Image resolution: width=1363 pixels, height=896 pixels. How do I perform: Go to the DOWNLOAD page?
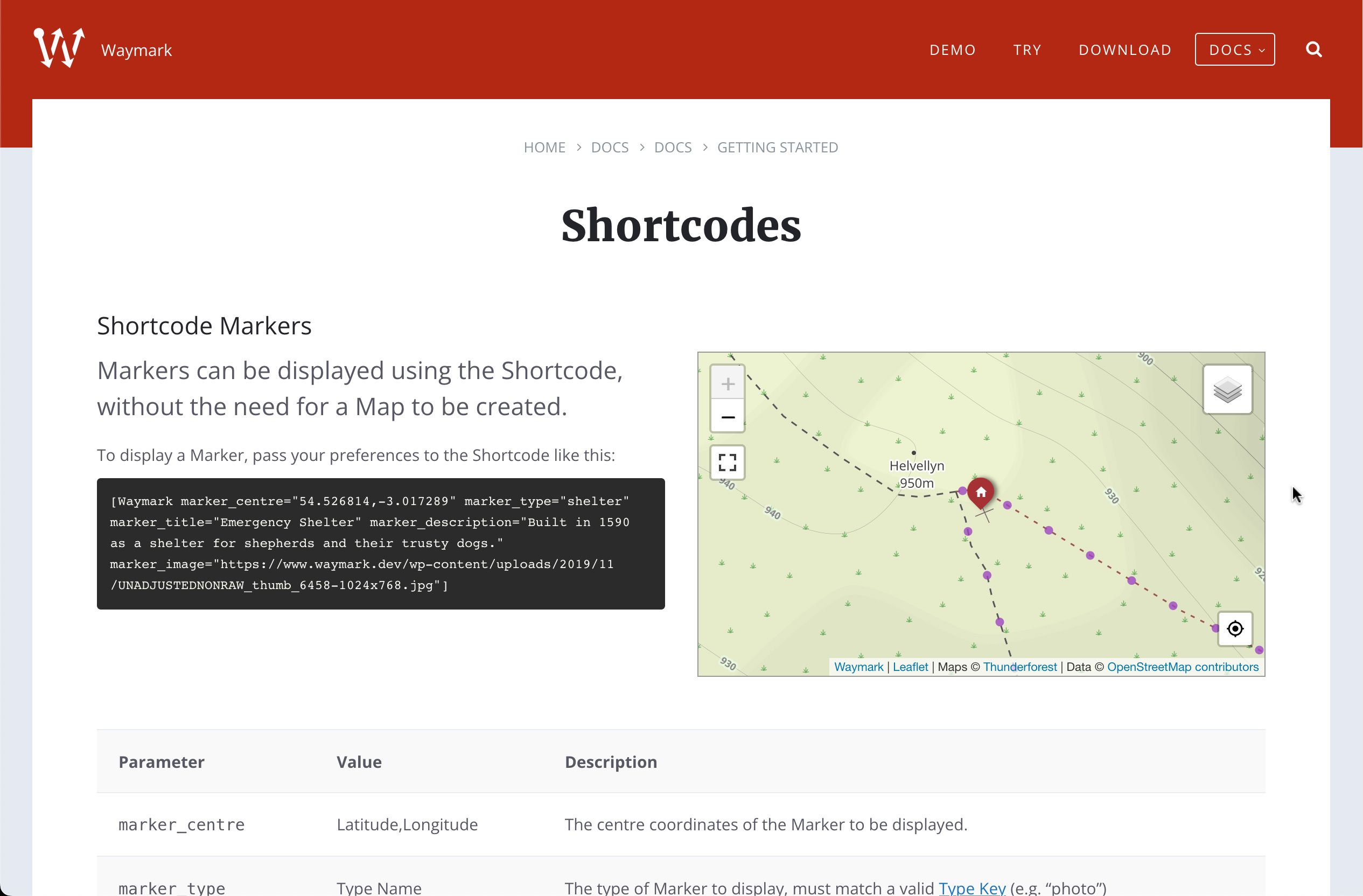[x=1125, y=50]
